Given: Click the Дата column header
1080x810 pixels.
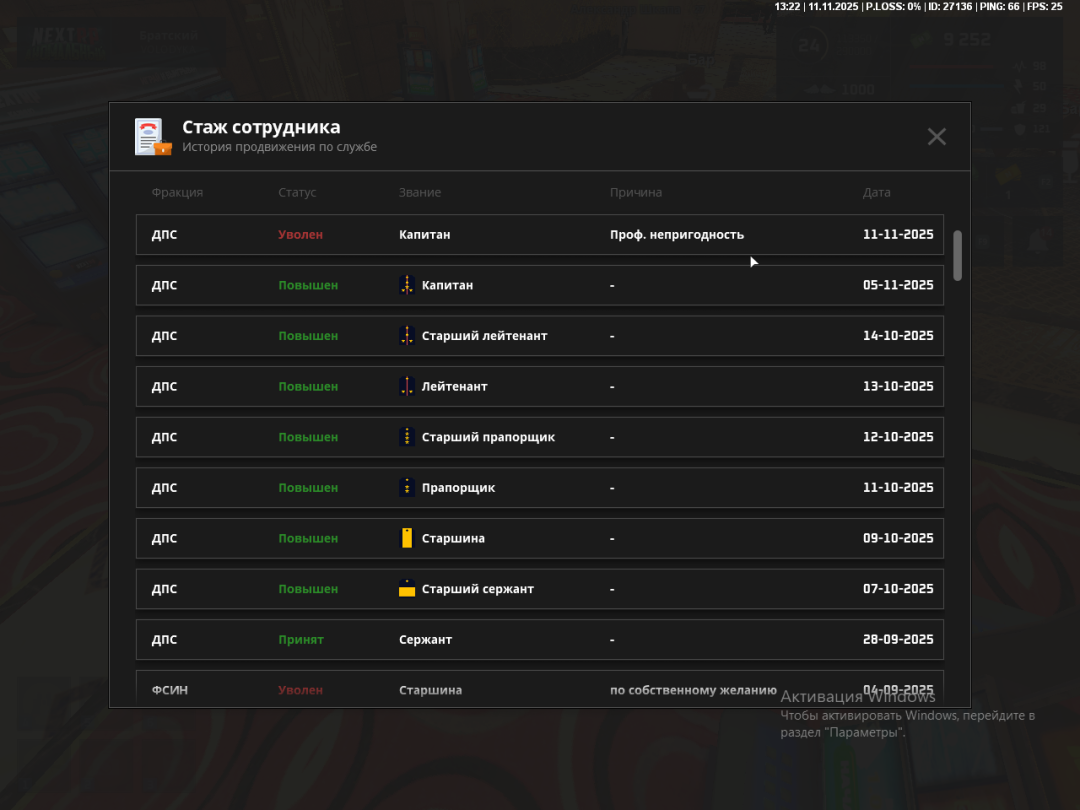Looking at the screenshot, I should pos(876,192).
